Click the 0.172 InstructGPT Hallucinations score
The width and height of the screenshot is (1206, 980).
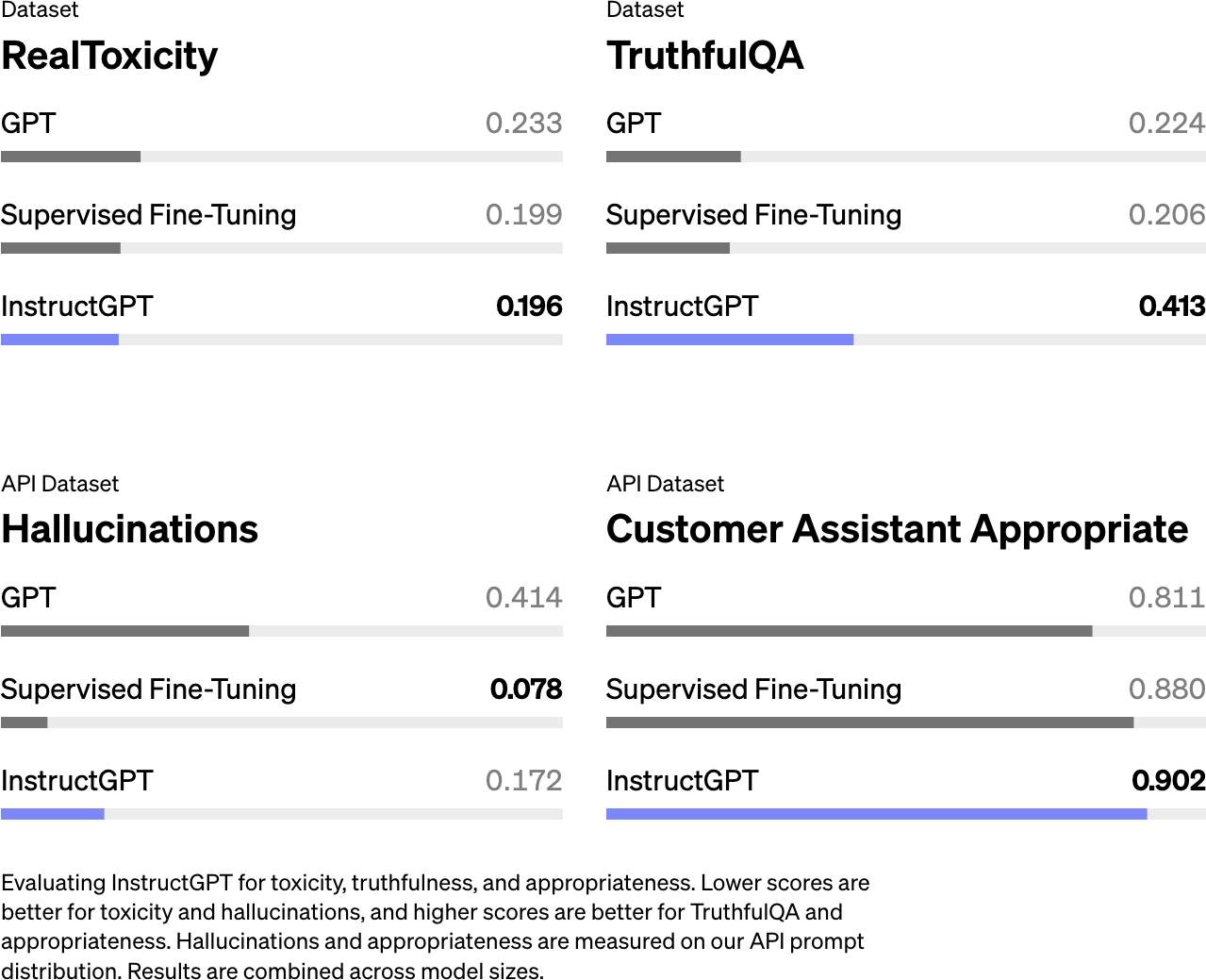click(x=523, y=781)
